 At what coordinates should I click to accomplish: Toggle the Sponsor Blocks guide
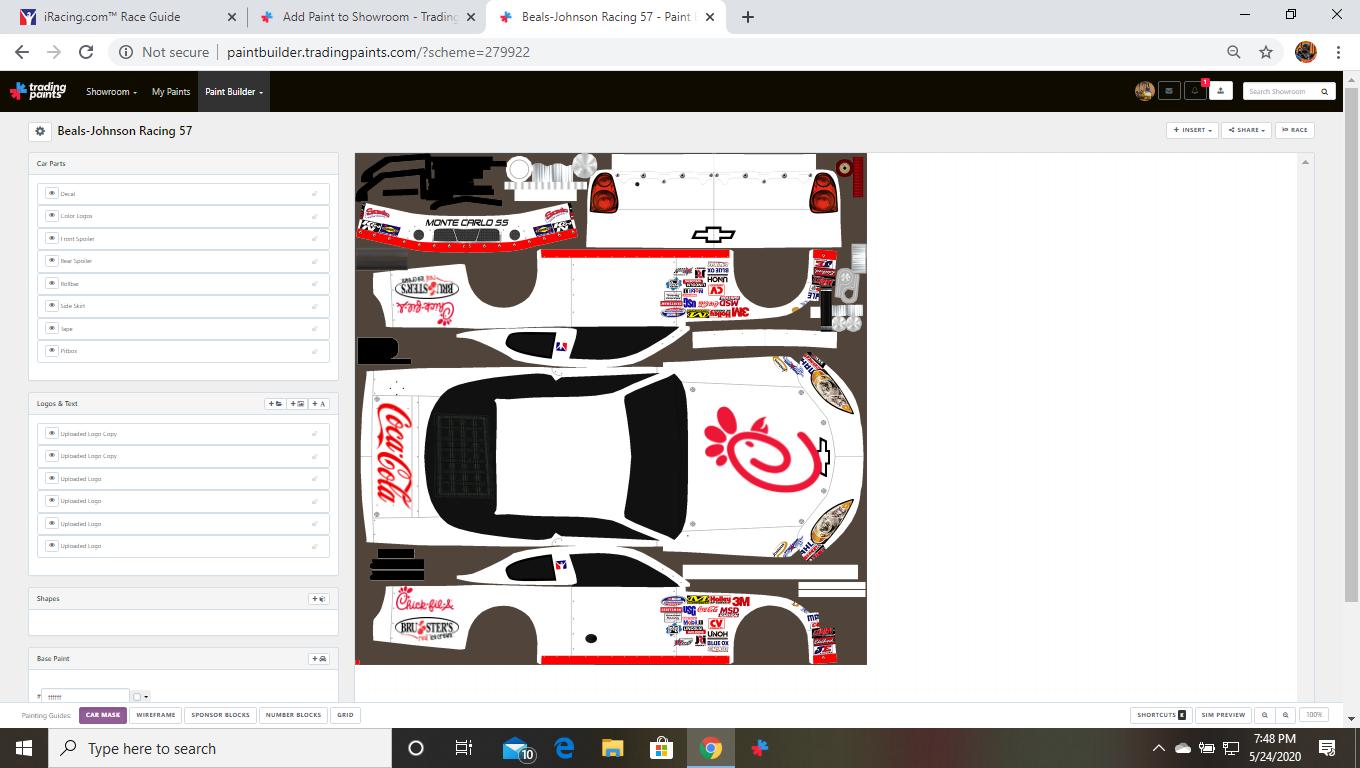click(x=220, y=715)
